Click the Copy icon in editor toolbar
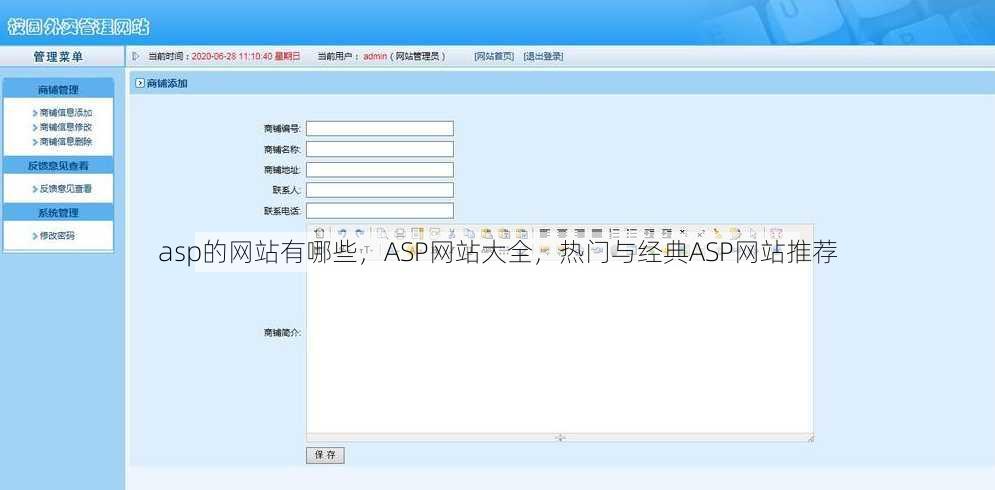Screen dimensions: 995x490 pyautogui.click(x=469, y=234)
